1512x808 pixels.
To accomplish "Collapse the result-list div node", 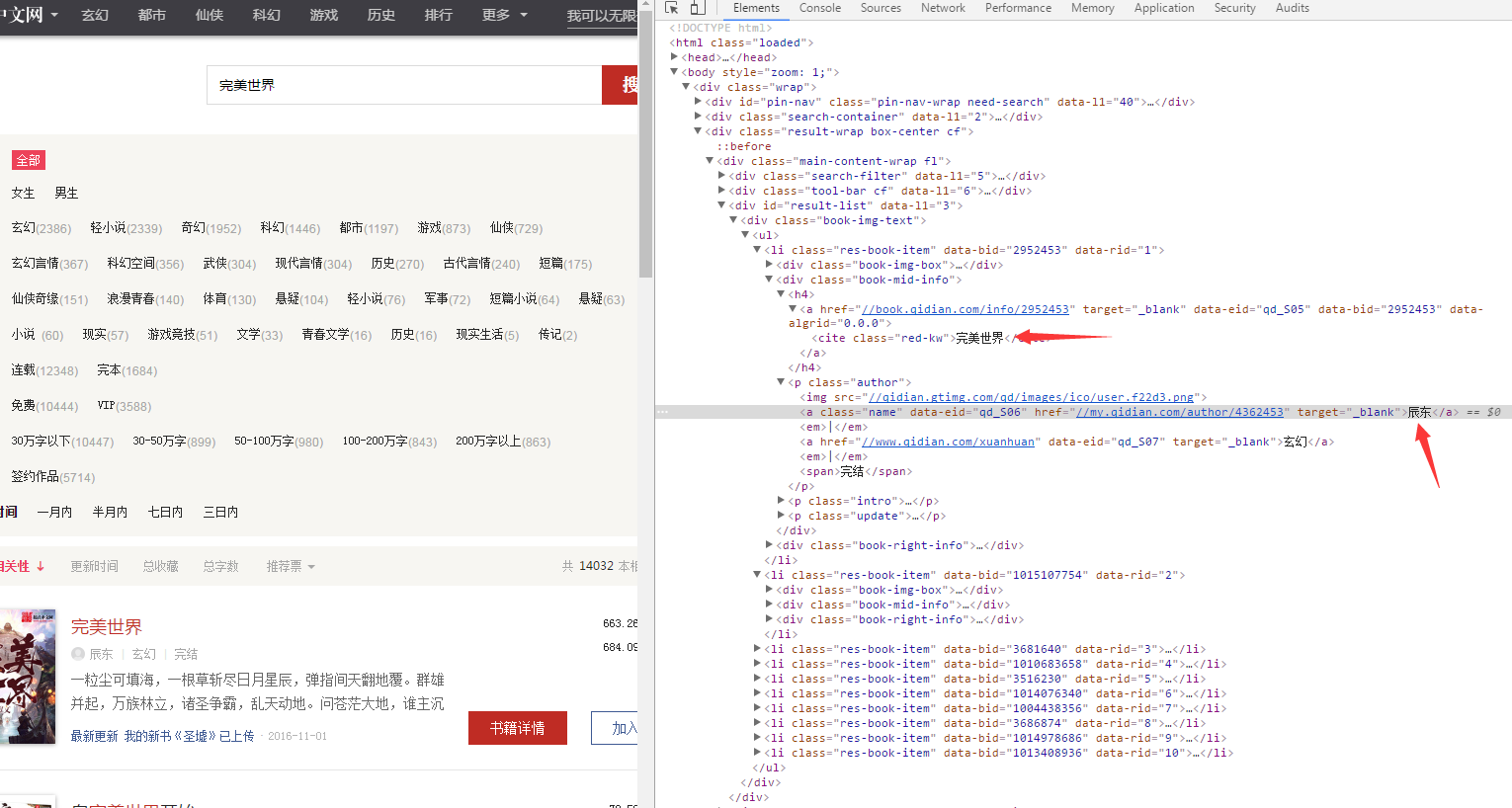I will pos(721,205).
